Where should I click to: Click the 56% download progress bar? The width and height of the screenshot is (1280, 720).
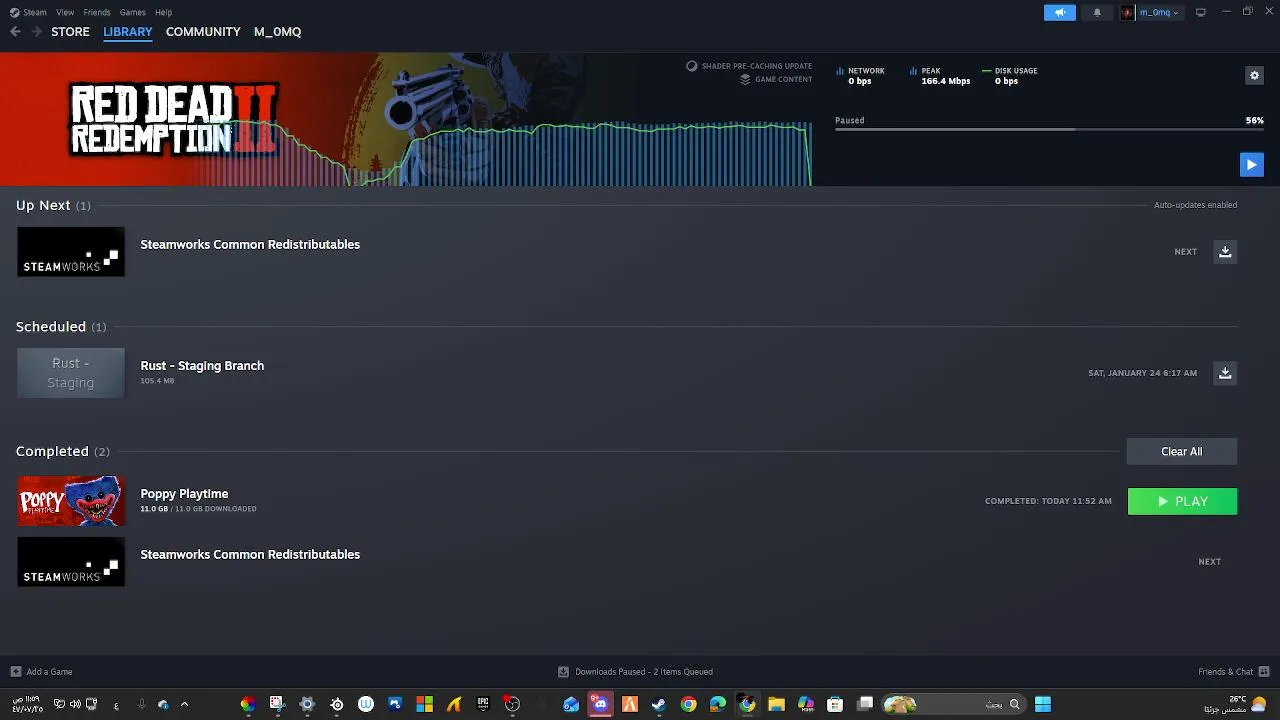coord(1049,129)
